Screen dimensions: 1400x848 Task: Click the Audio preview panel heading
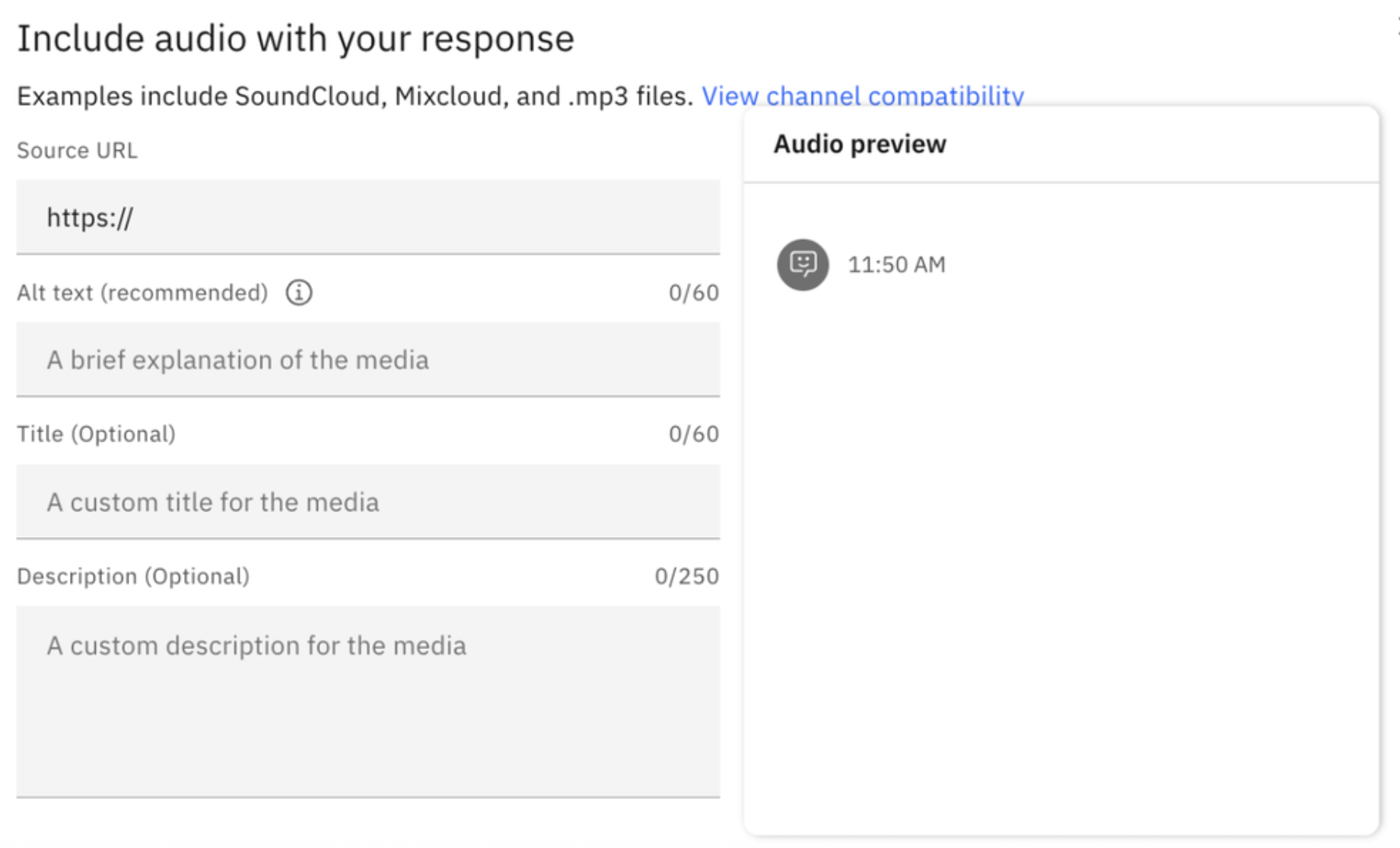(x=860, y=144)
